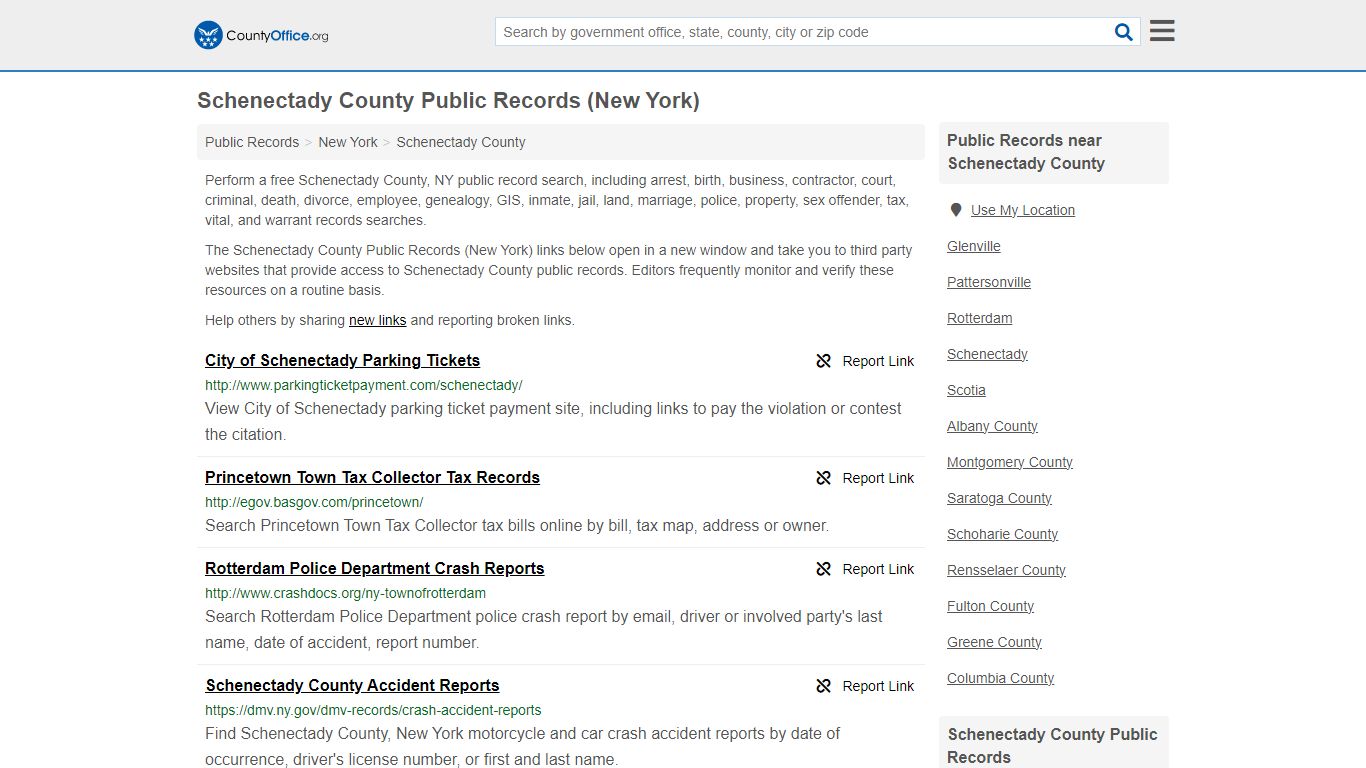Open New York breadcrumb
The width and height of the screenshot is (1366, 768).
point(348,142)
